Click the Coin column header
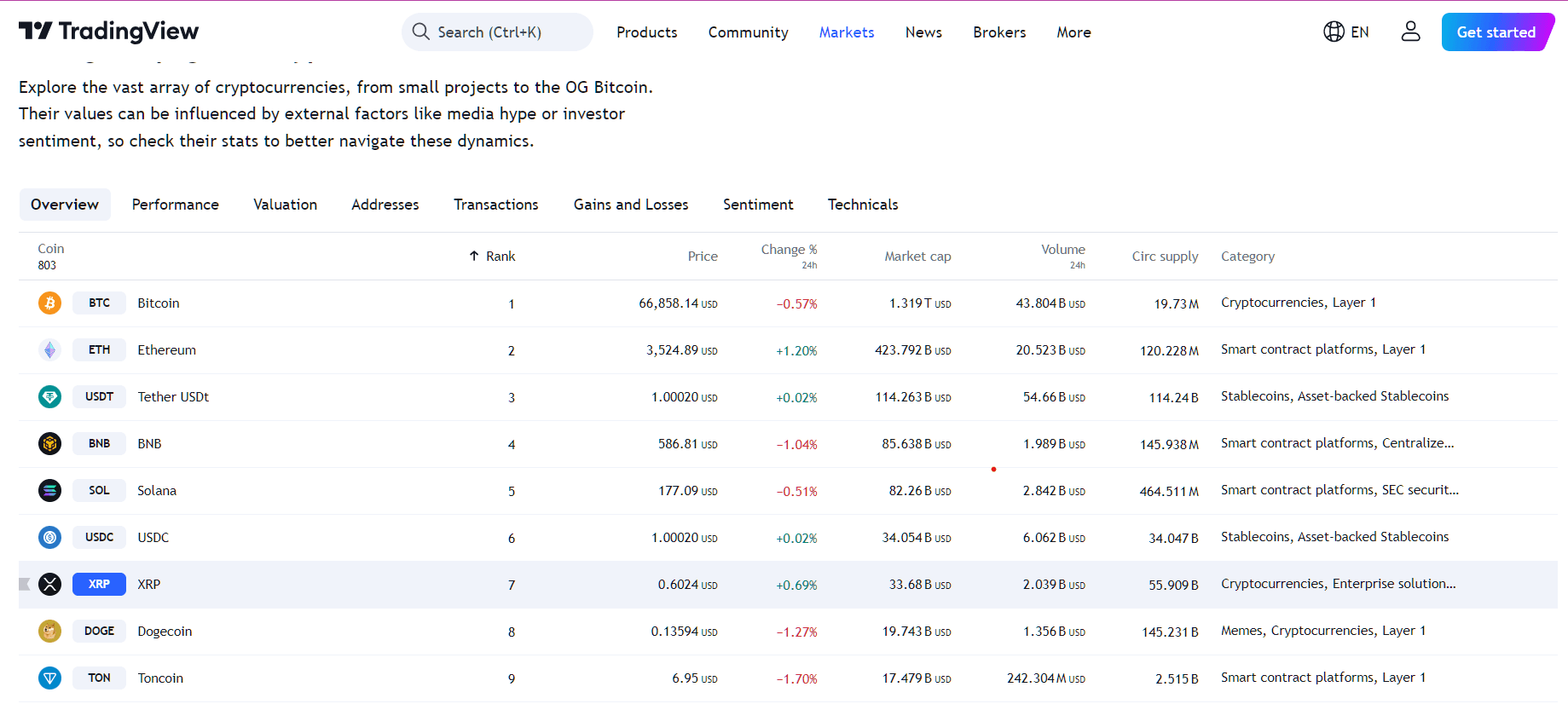Screen dimensions: 1568x704 click(51, 249)
